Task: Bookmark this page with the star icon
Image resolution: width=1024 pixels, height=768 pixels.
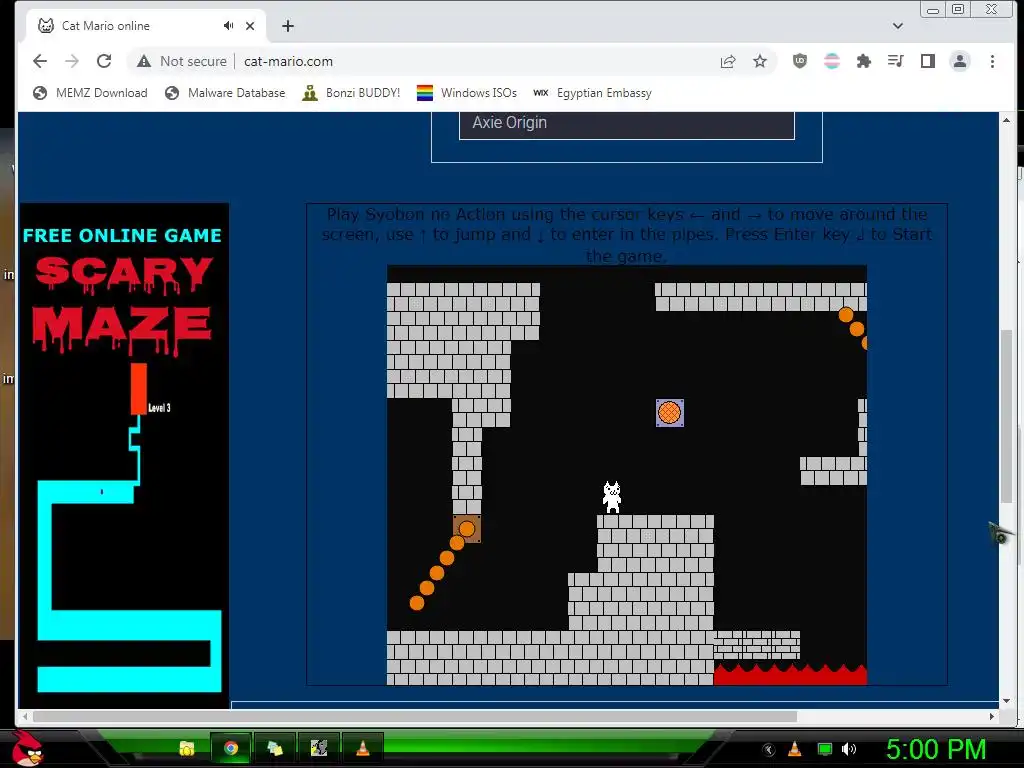Action: coord(760,61)
